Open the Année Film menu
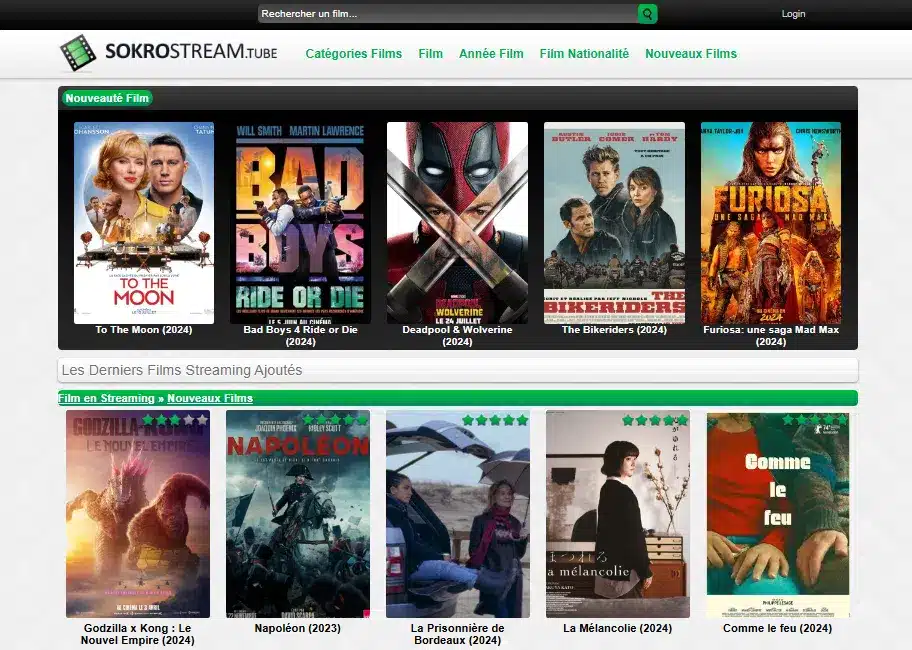The height and width of the screenshot is (650, 912). [x=491, y=53]
